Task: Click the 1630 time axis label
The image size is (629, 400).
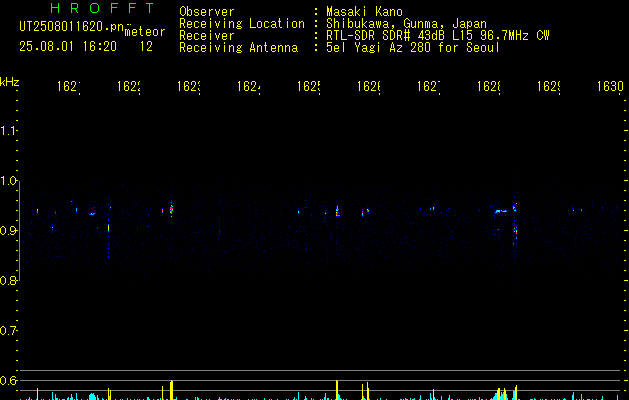Action: pyautogui.click(x=610, y=86)
